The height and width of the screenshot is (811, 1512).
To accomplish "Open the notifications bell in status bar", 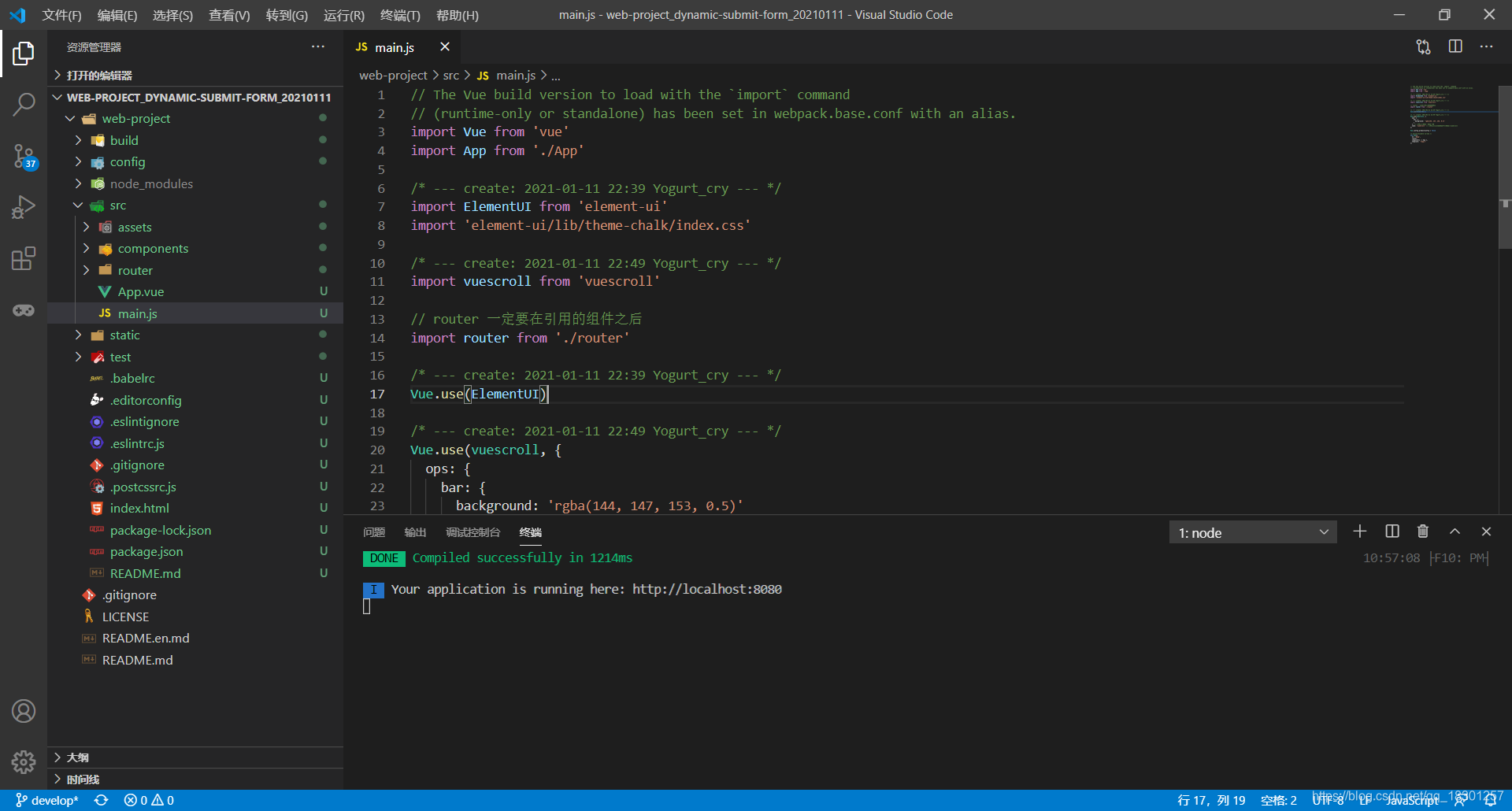I will coord(1490,800).
